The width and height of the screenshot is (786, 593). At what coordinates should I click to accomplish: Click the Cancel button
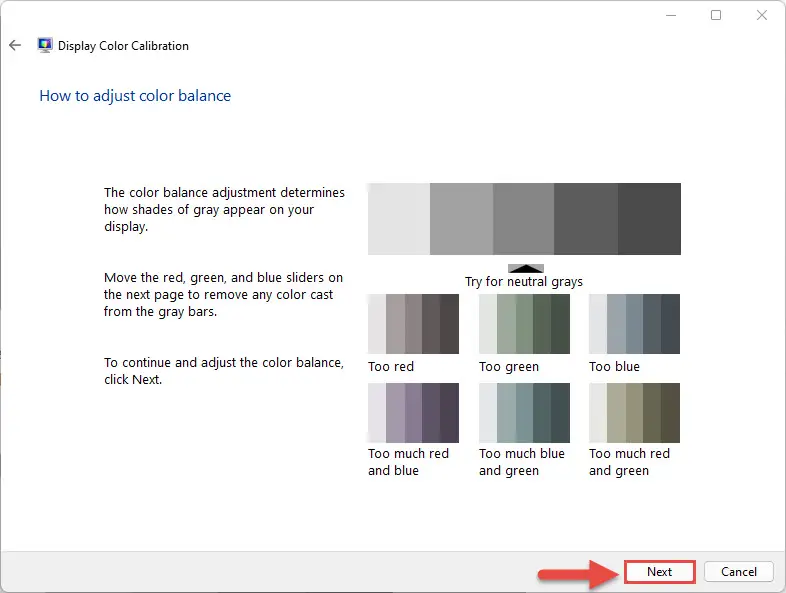[738, 571]
